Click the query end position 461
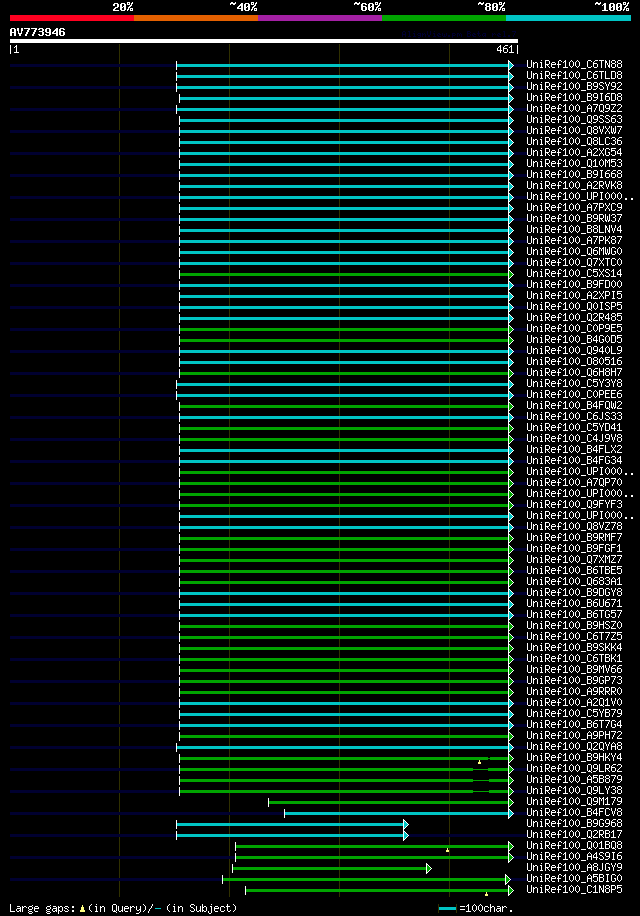 [x=505, y=50]
